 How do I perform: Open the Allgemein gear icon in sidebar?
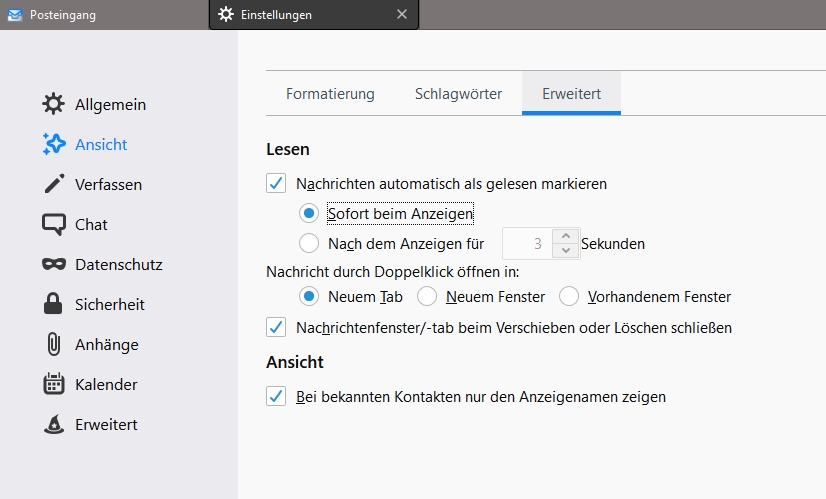point(54,104)
